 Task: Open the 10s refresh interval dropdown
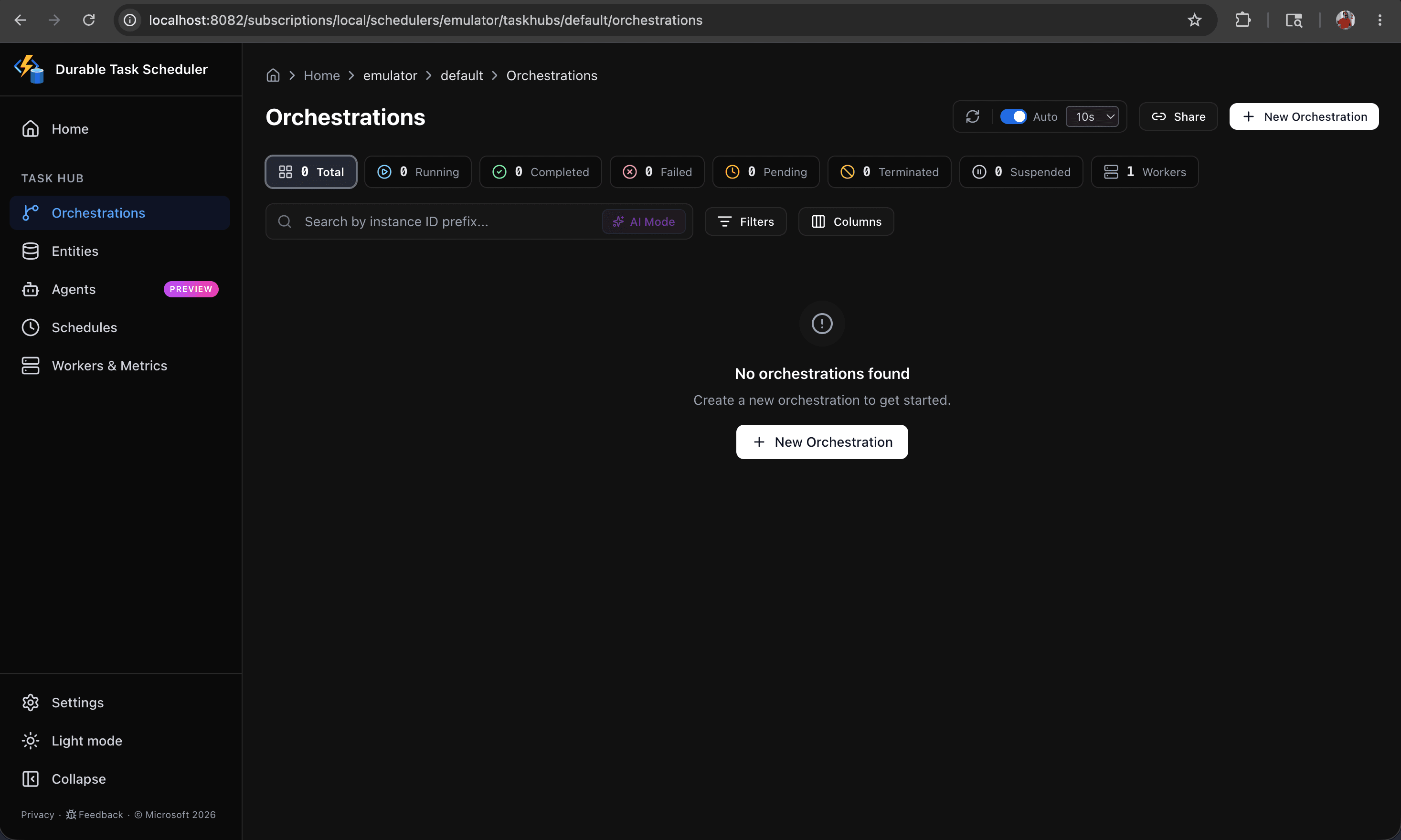click(1092, 116)
